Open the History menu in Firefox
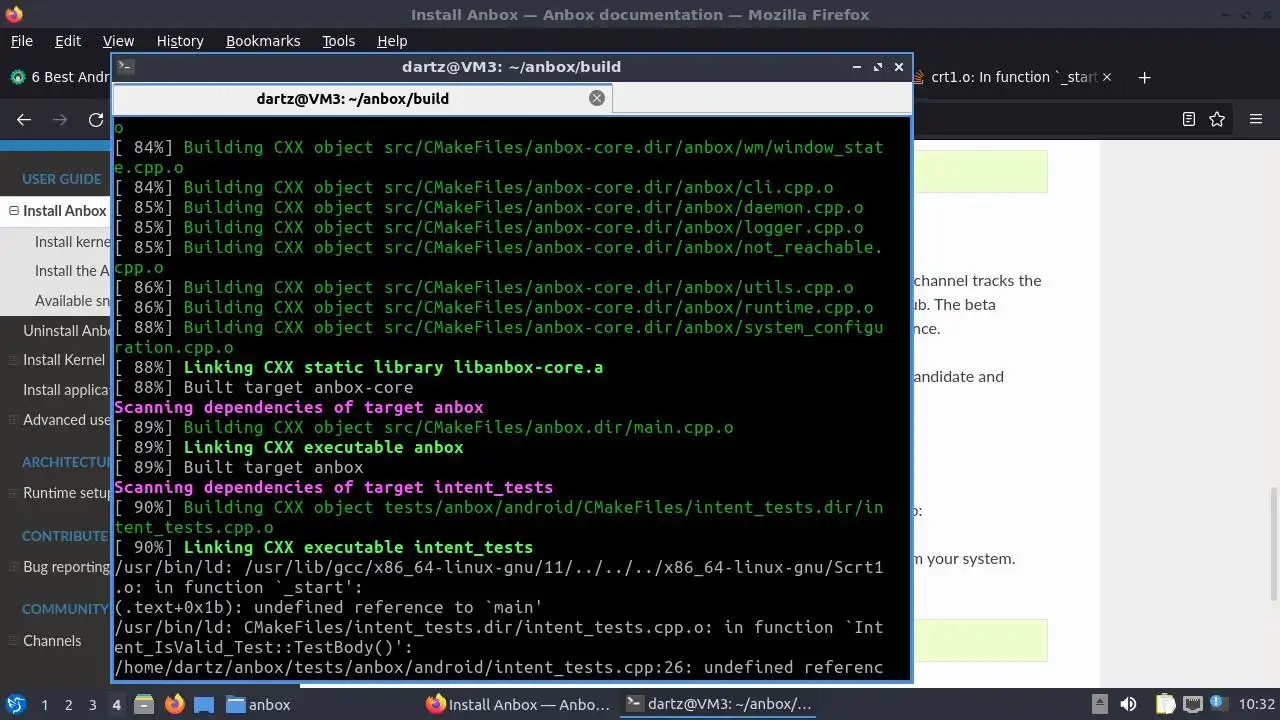The image size is (1280, 720). pyautogui.click(x=180, y=41)
